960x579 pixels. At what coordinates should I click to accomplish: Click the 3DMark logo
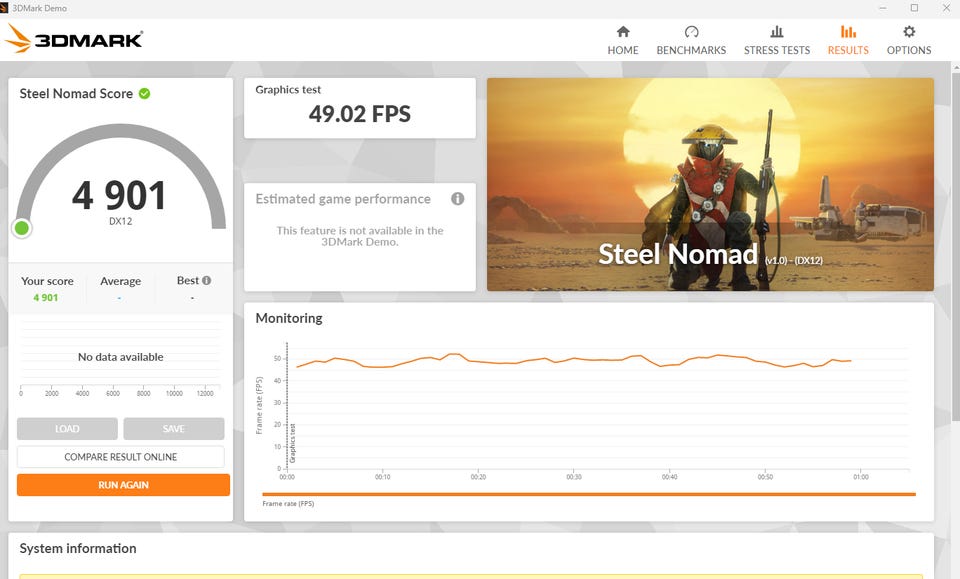73,39
